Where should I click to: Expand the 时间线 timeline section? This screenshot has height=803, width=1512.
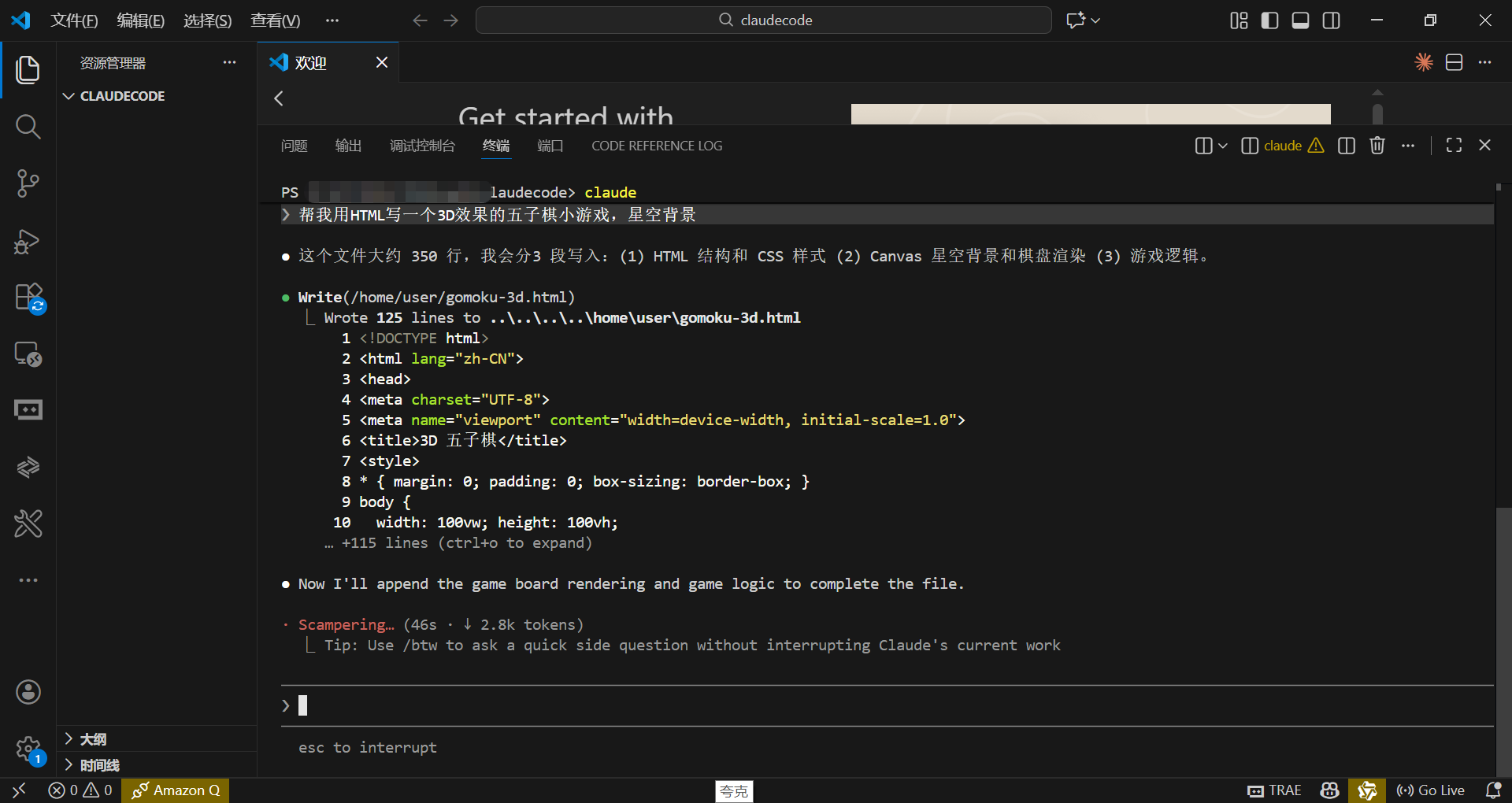pos(157,765)
